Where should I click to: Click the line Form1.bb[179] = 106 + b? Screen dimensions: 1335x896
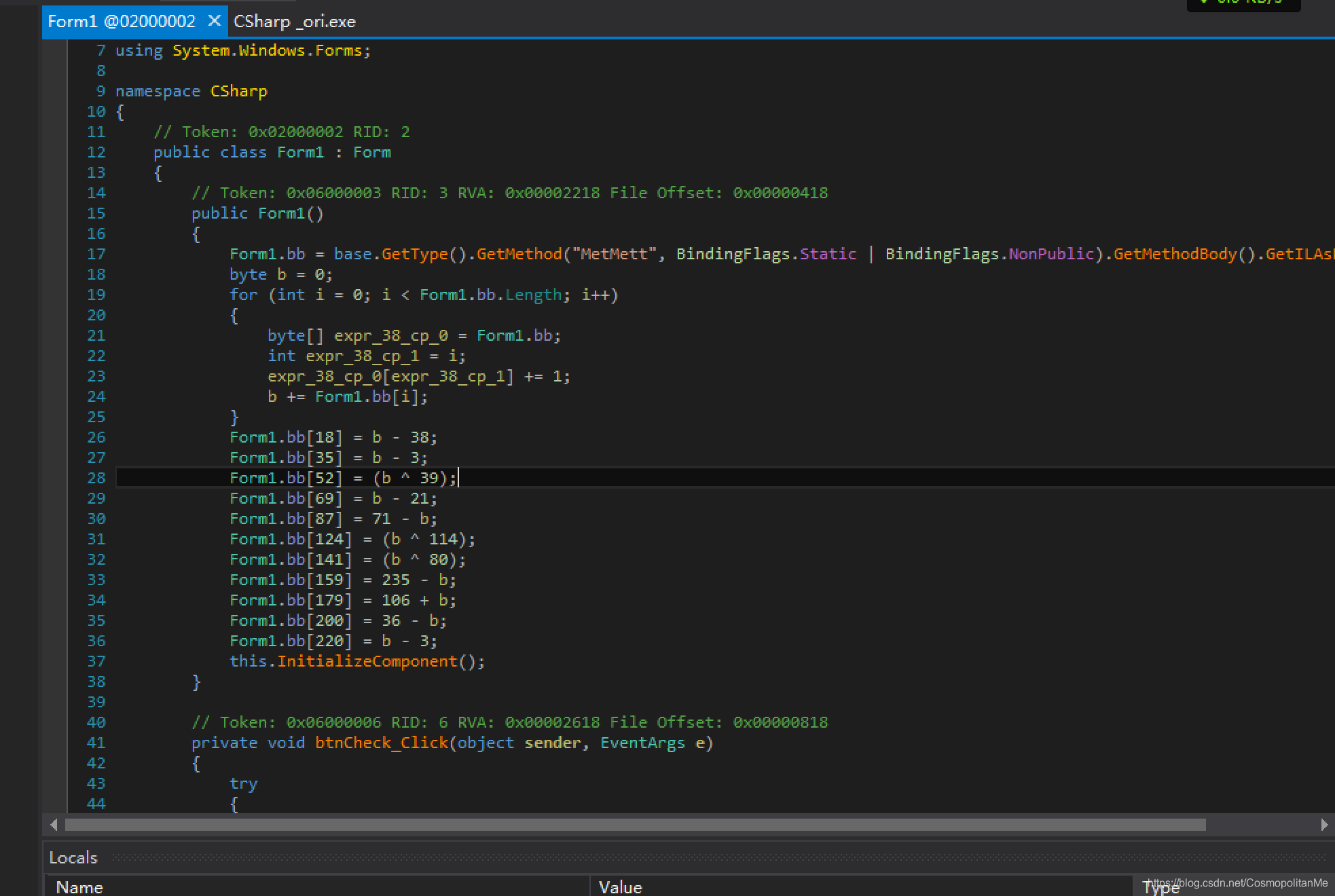coord(343,600)
